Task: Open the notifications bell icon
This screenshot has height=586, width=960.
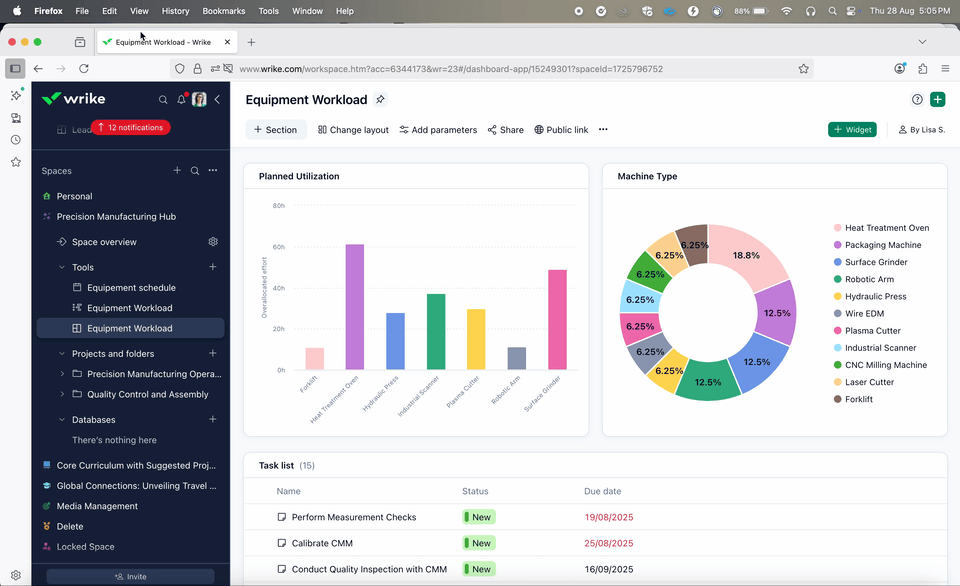Action: click(x=181, y=100)
